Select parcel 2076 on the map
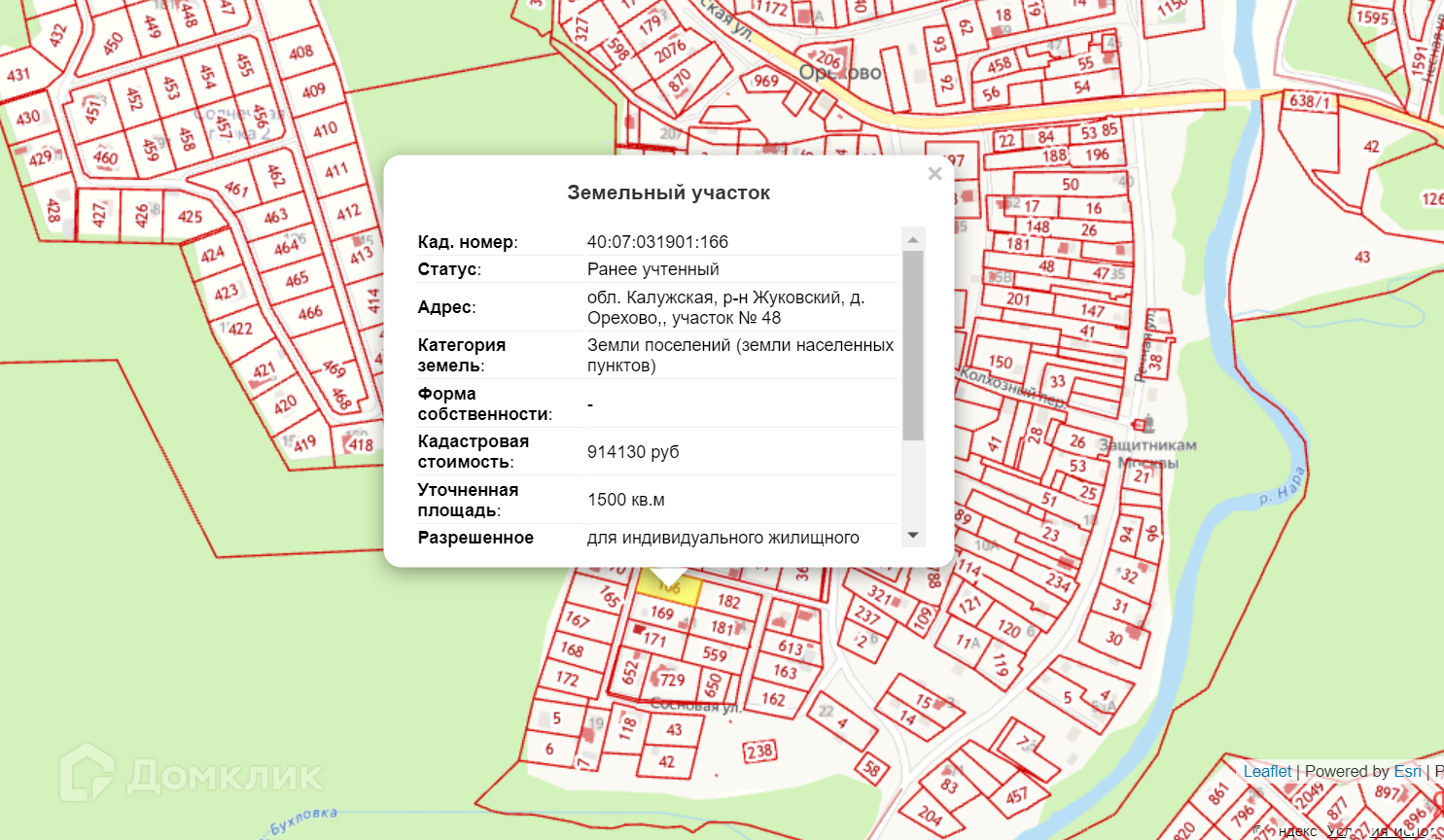Screen dimensions: 1444x840 pyautogui.click(x=670, y=51)
